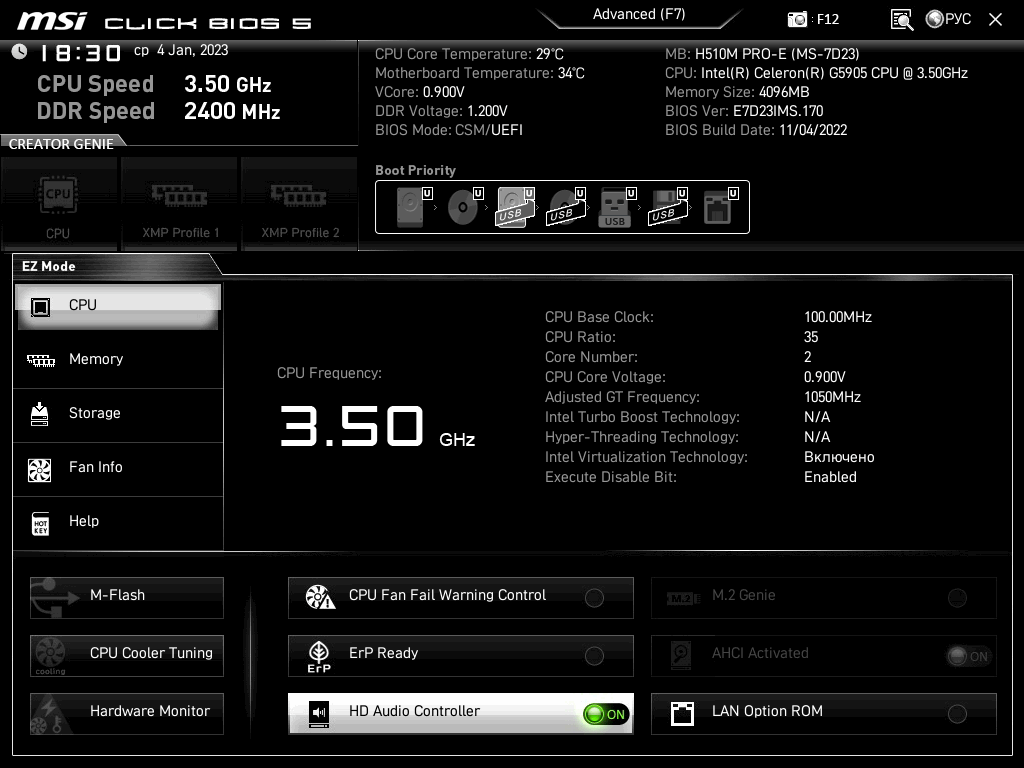Click the CREATOR GENIE header label
The width and height of the screenshot is (1024, 768).
[61, 144]
